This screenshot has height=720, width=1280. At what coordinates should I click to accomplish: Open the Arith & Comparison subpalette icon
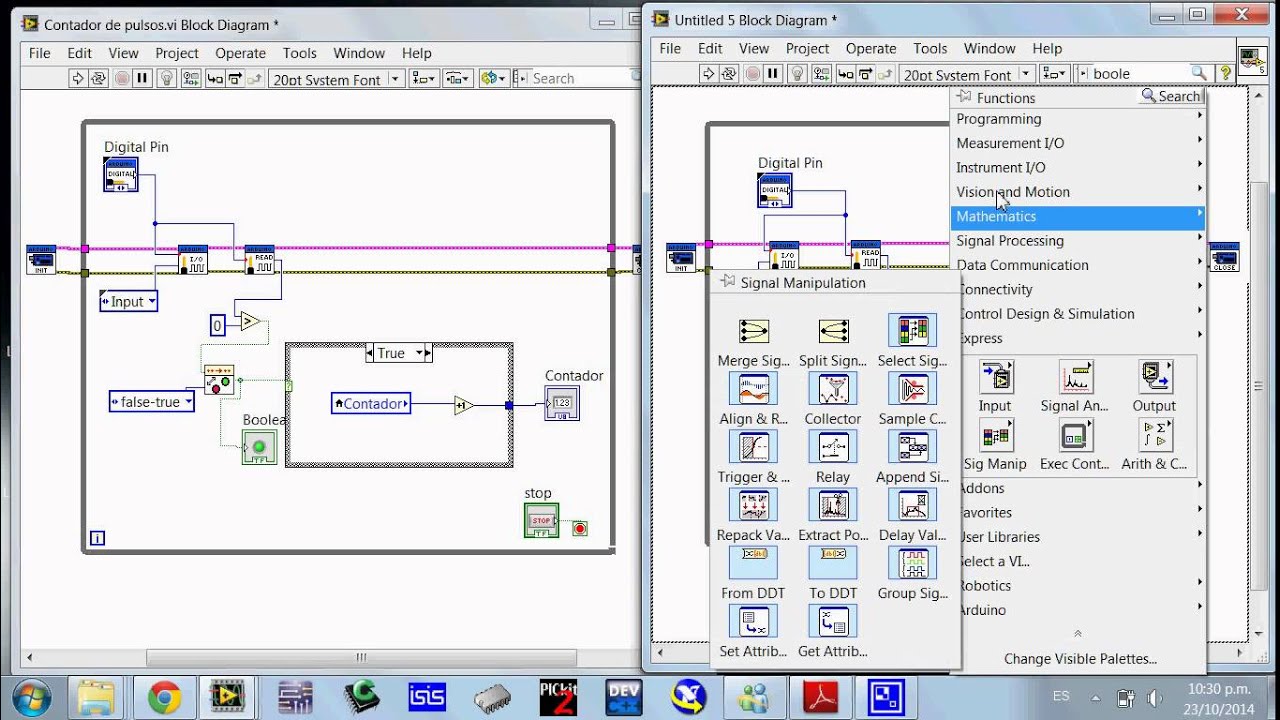1154,435
